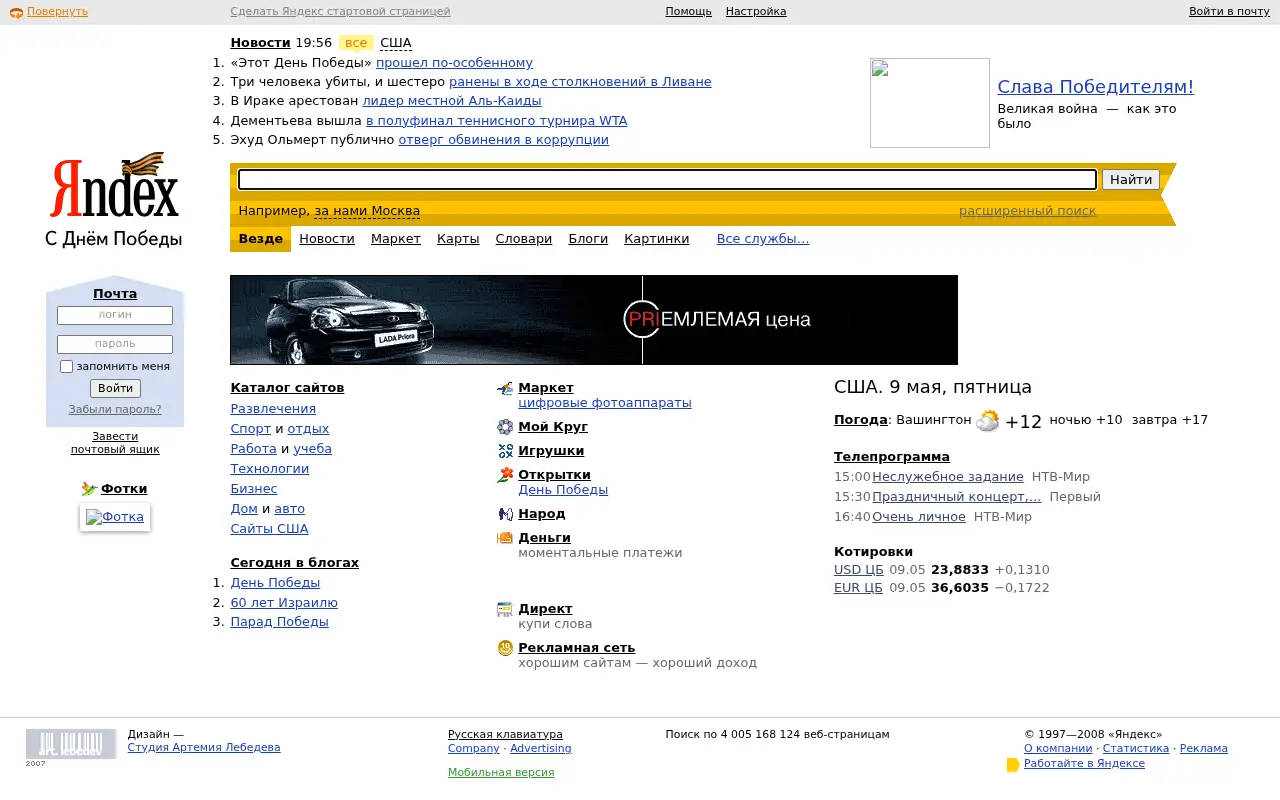
Task: Click the Повернуть icon in top bar
Action: pos(16,12)
